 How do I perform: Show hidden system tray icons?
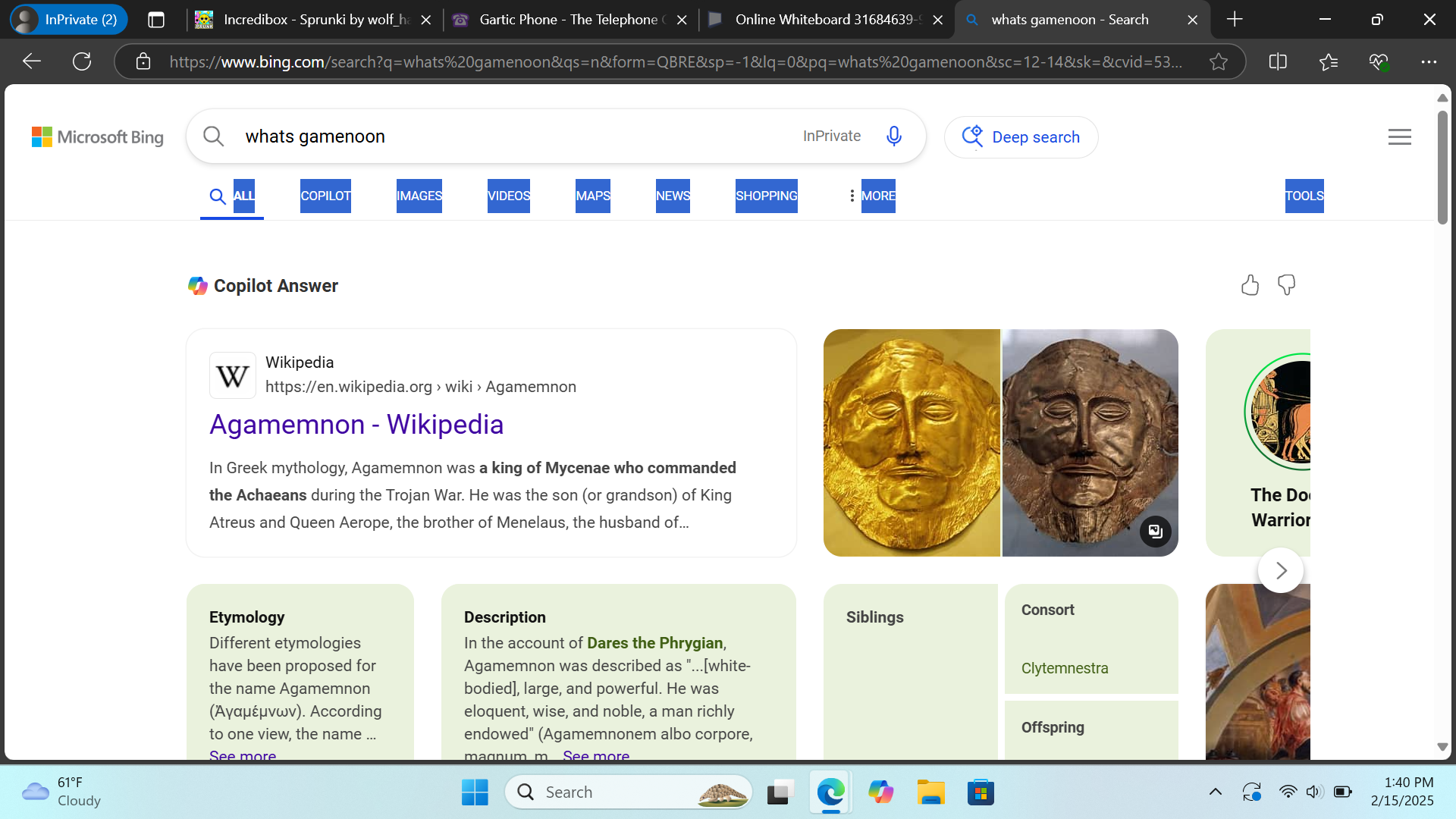[1215, 792]
